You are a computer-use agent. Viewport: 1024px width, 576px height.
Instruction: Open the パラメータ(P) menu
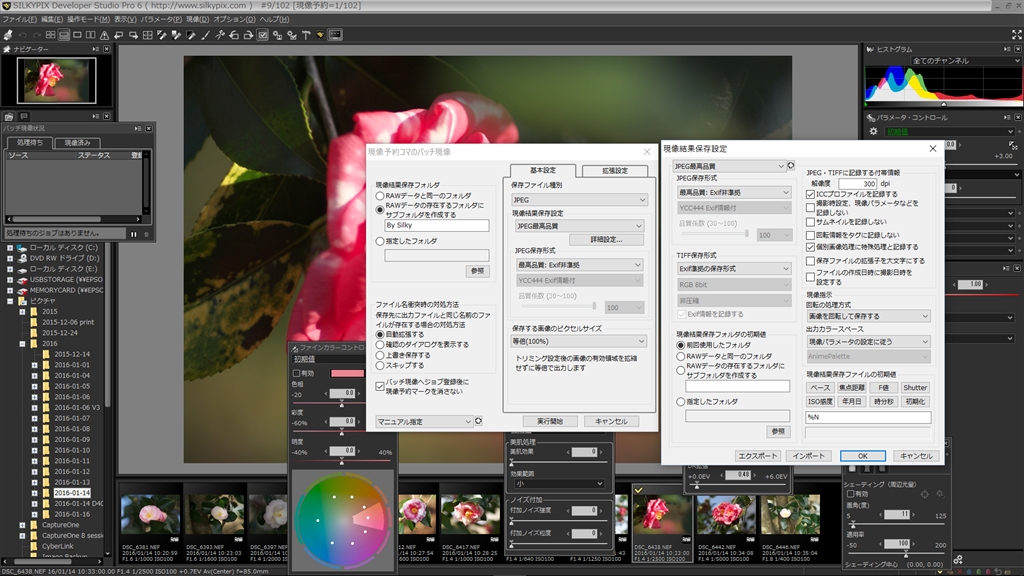tap(159, 19)
